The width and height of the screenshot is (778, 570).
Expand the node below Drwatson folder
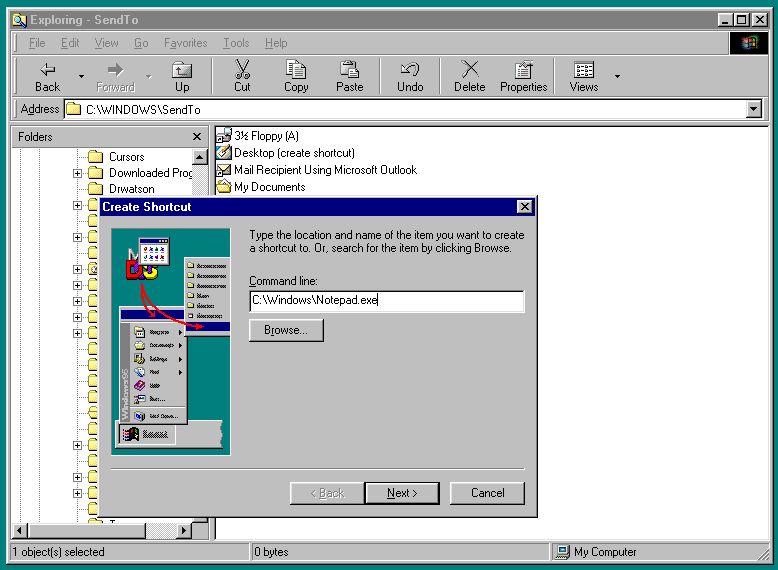pyautogui.click(x=77, y=205)
